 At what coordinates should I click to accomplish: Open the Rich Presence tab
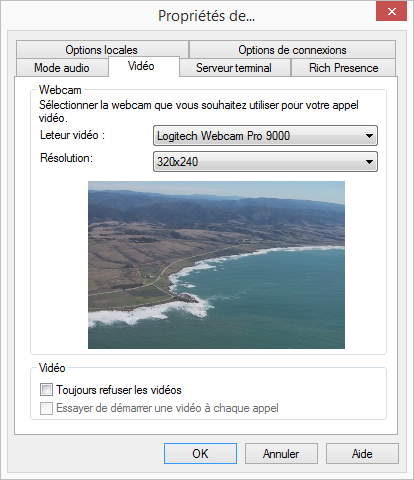click(343, 68)
